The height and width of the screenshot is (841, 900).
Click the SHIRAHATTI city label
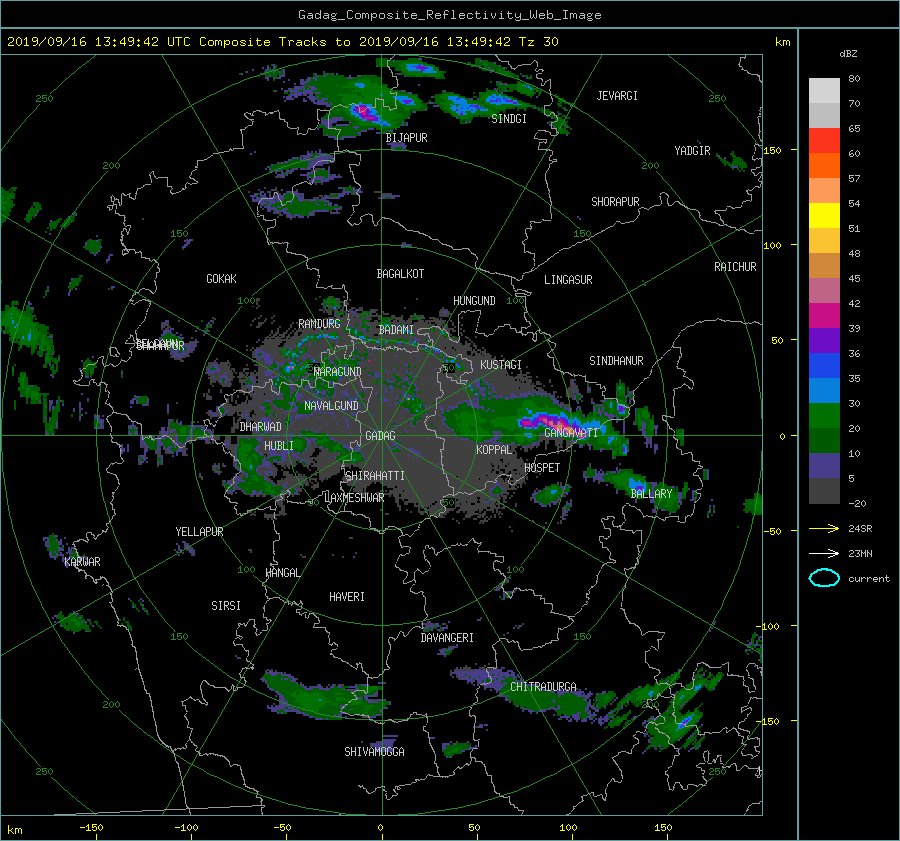point(375,476)
